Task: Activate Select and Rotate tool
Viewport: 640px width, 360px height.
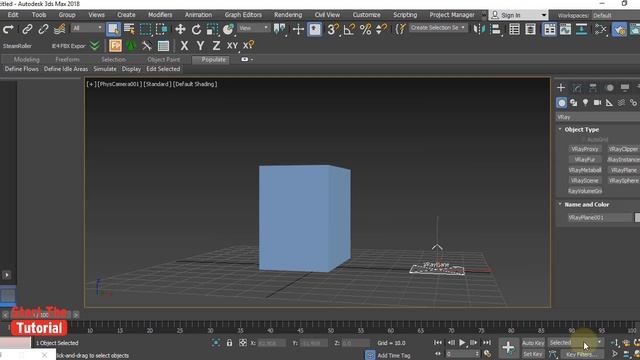Action: pos(196,29)
